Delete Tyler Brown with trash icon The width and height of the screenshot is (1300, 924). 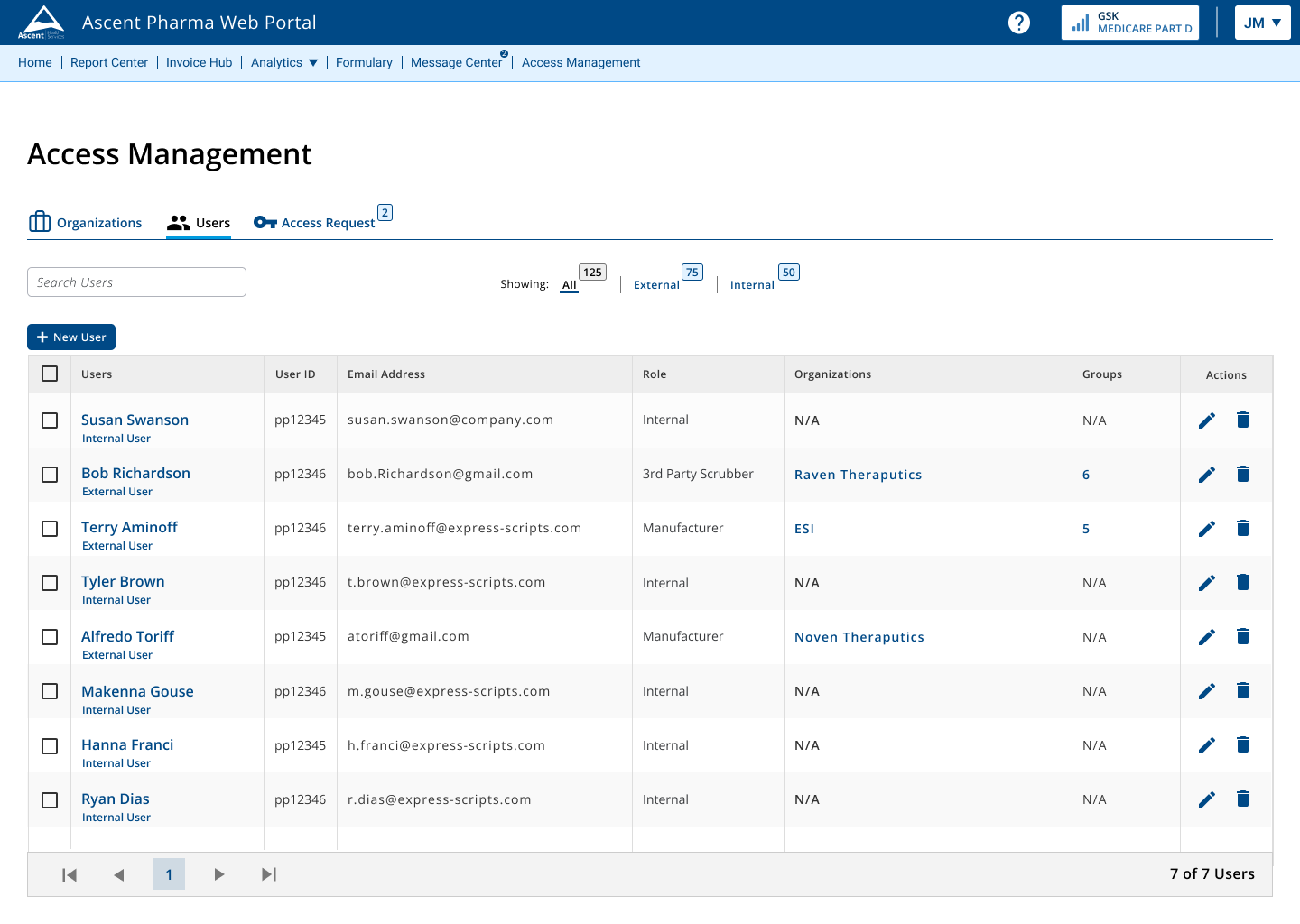(x=1243, y=582)
